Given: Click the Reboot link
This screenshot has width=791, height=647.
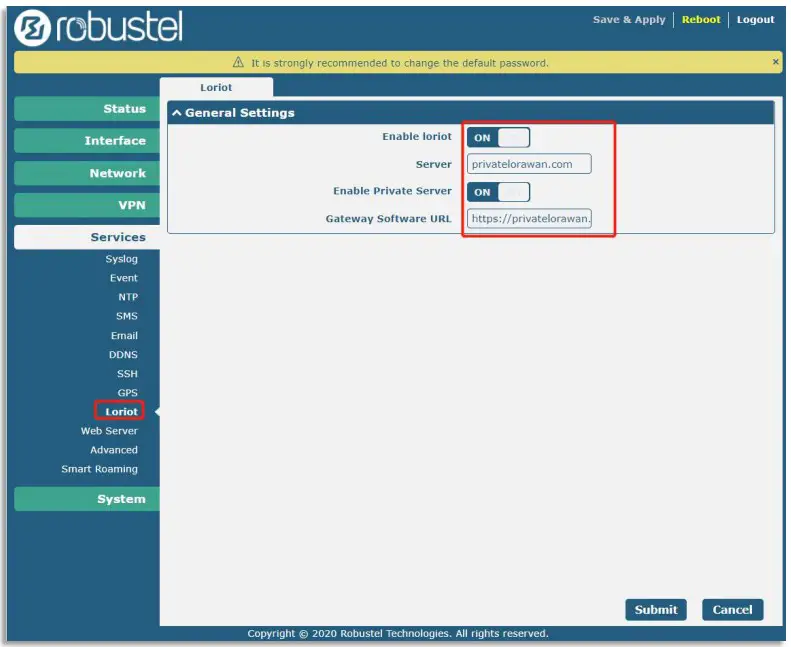Looking at the screenshot, I should tap(701, 20).
